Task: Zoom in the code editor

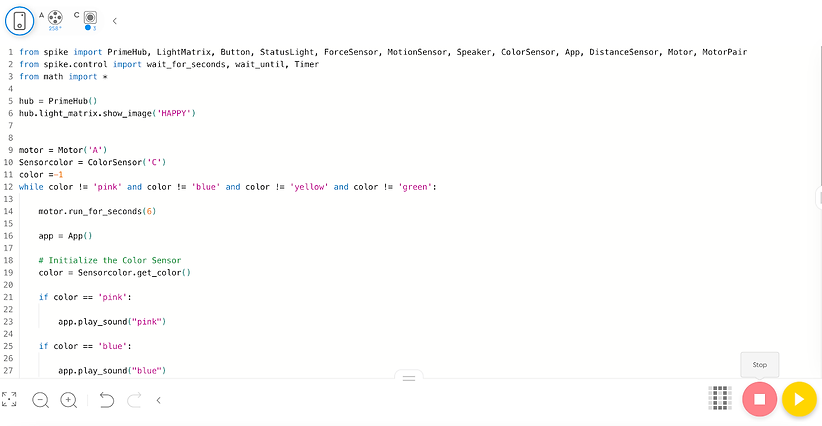Action: (69, 400)
